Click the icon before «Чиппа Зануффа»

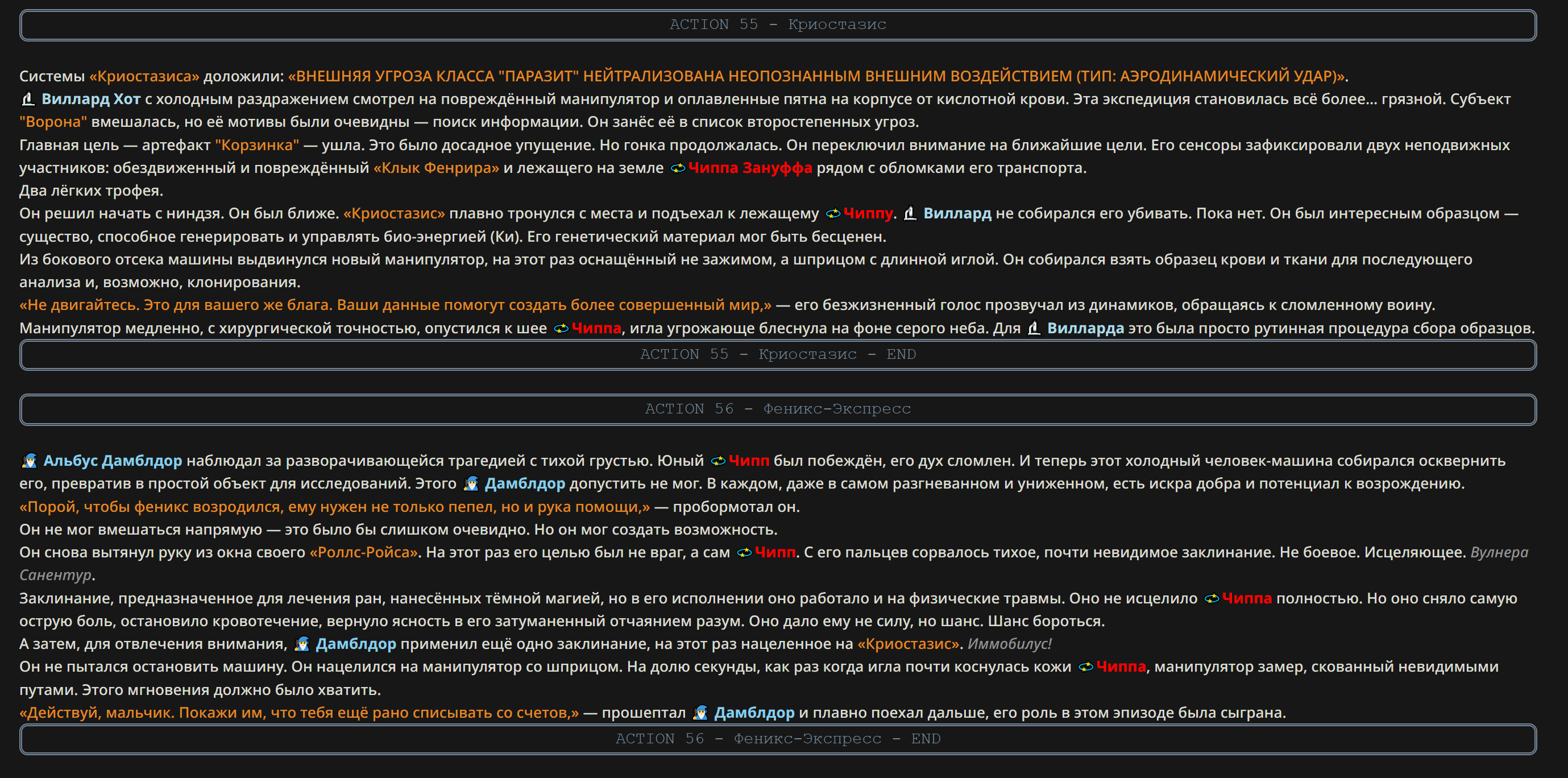678,168
